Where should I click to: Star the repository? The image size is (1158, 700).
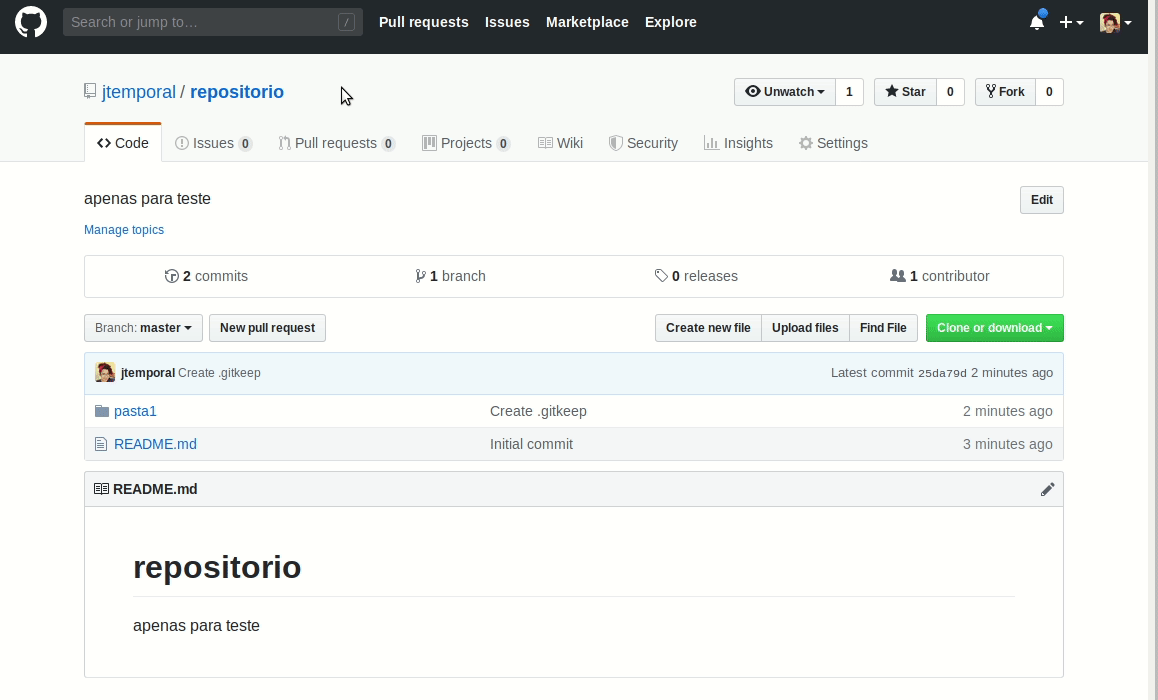[x=905, y=92]
